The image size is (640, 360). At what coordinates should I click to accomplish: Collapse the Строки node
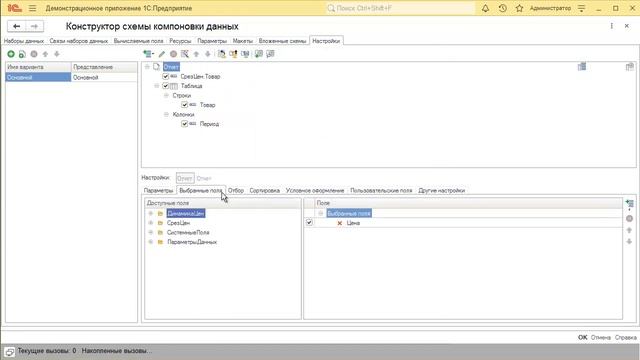tap(166, 95)
